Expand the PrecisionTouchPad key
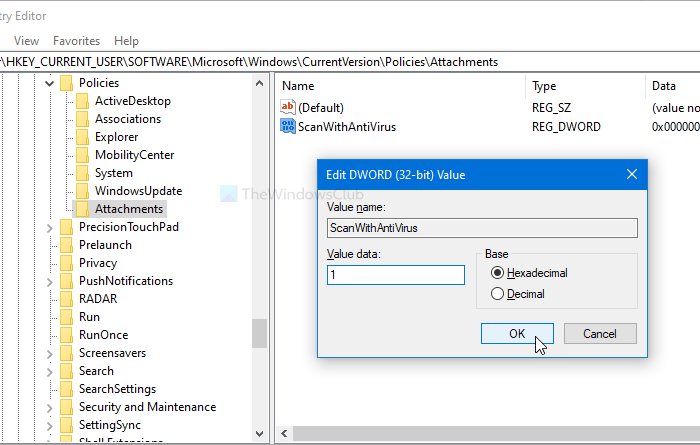This screenshot has width=700, height=445. tap(51, 227)
